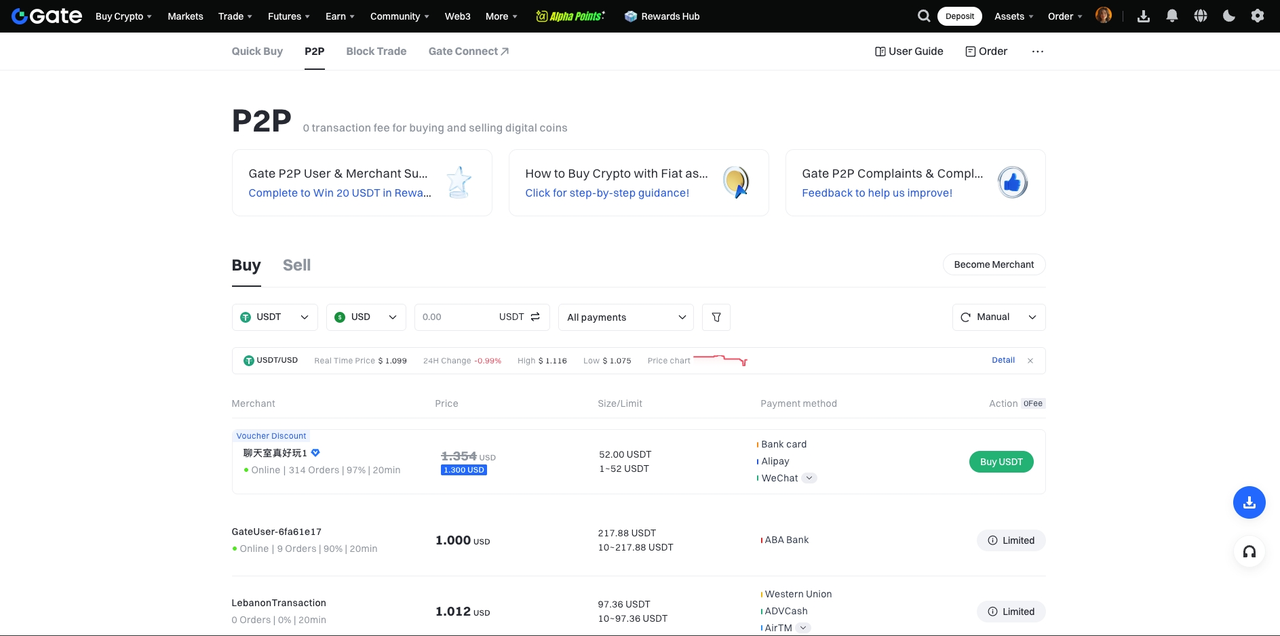
Task: Expand the USDT coin dropdown
Action: tap(275, 317)
